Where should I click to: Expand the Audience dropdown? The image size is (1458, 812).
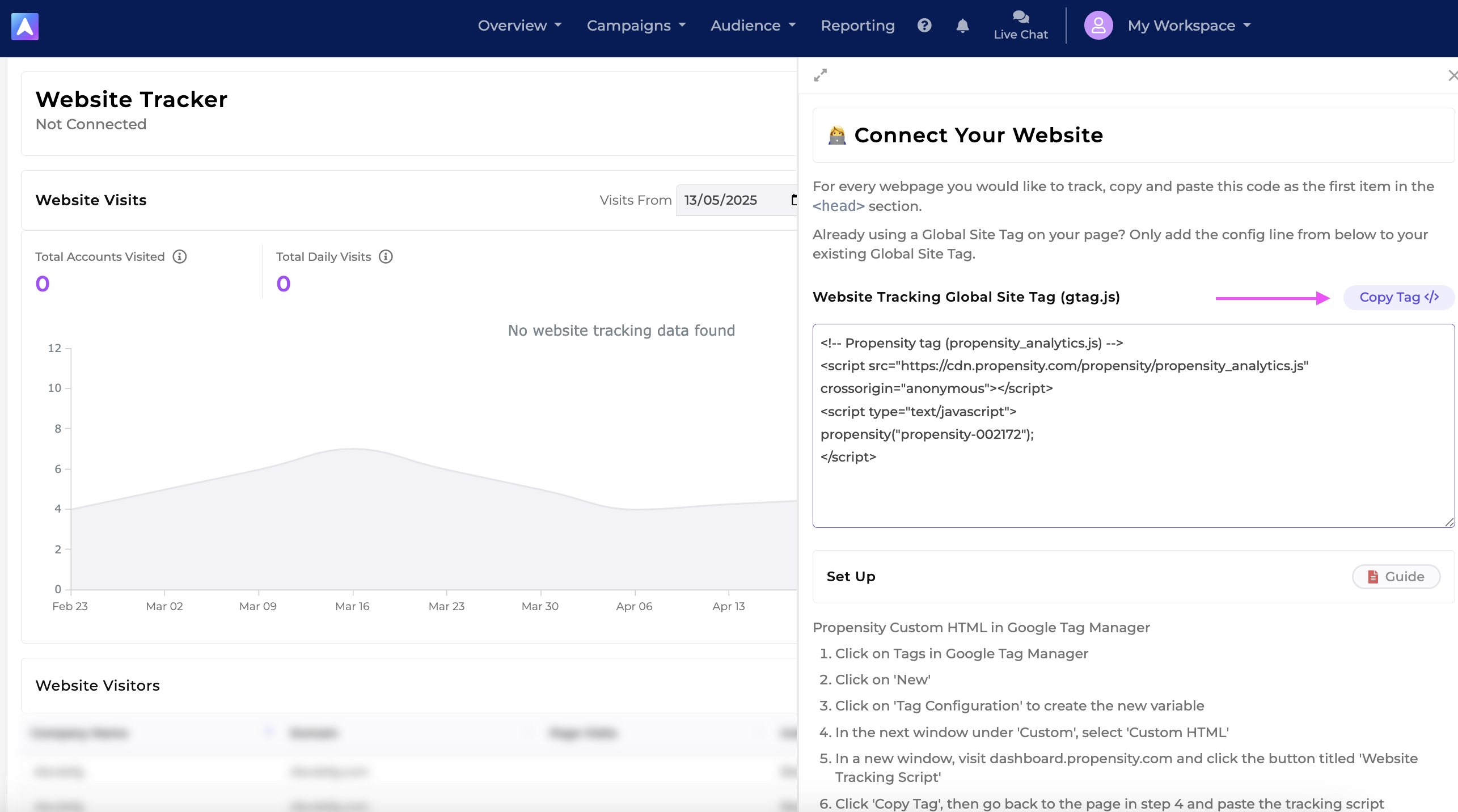(x=753, y=26)
